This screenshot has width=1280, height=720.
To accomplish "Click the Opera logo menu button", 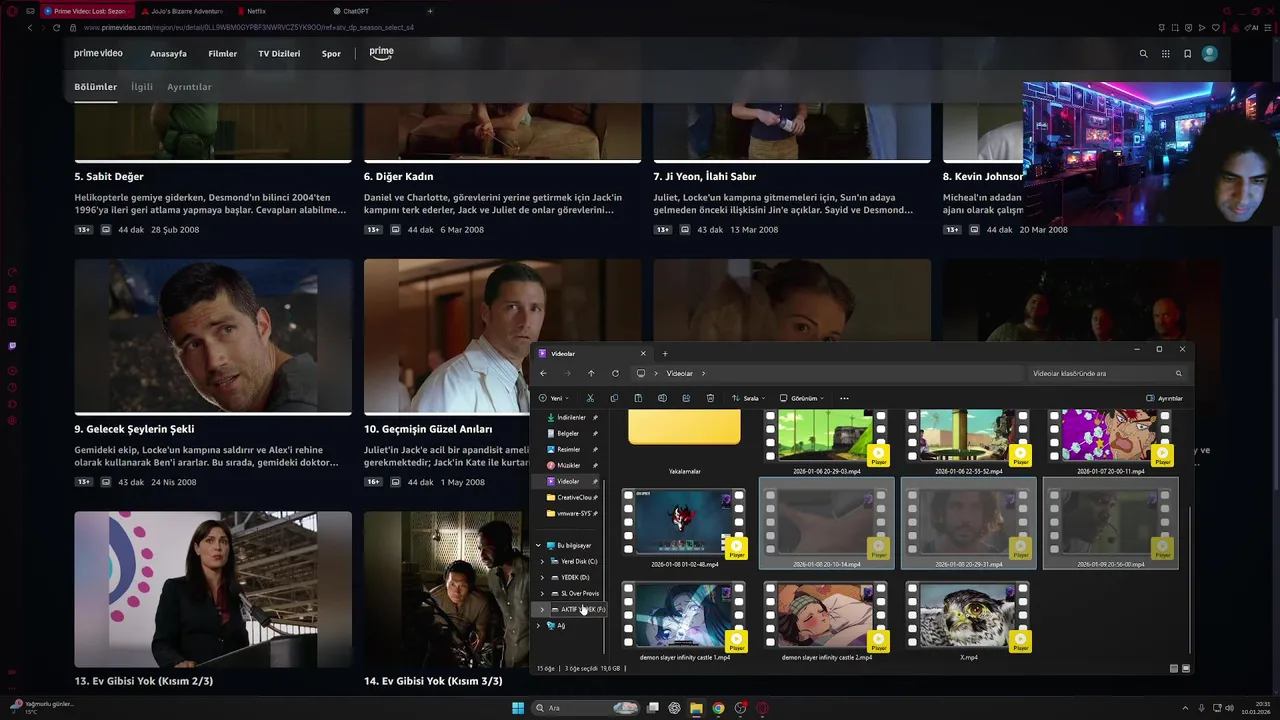I will pyautogui.click(x=13, y=11).
